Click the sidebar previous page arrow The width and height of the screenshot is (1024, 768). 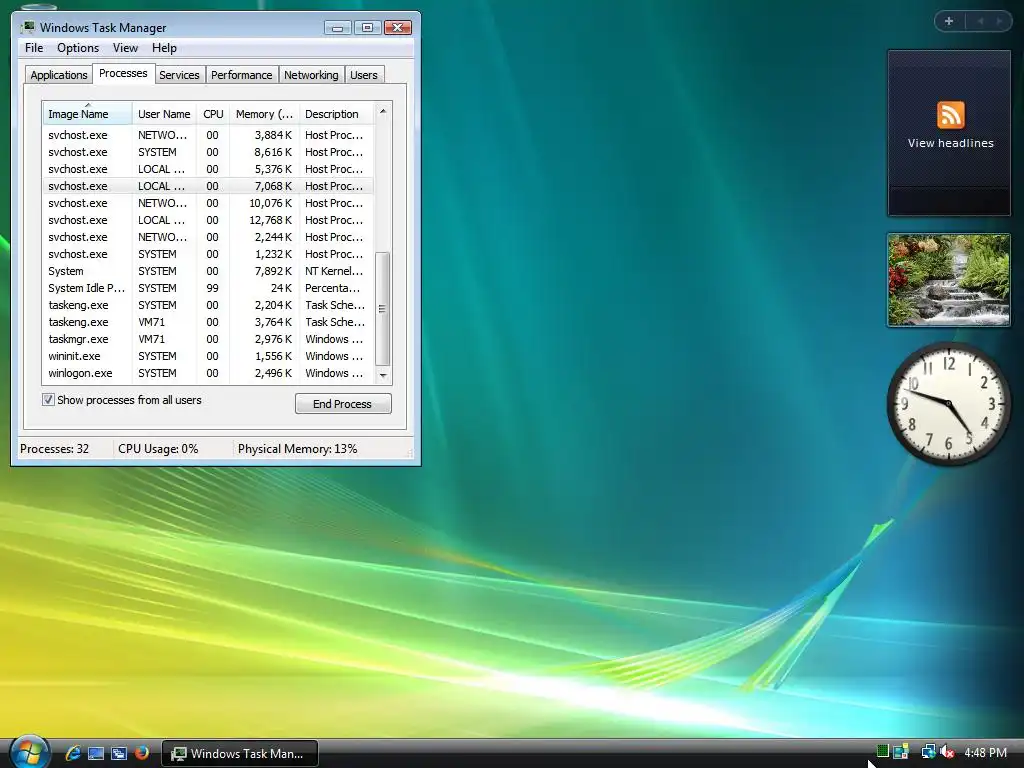980,21
